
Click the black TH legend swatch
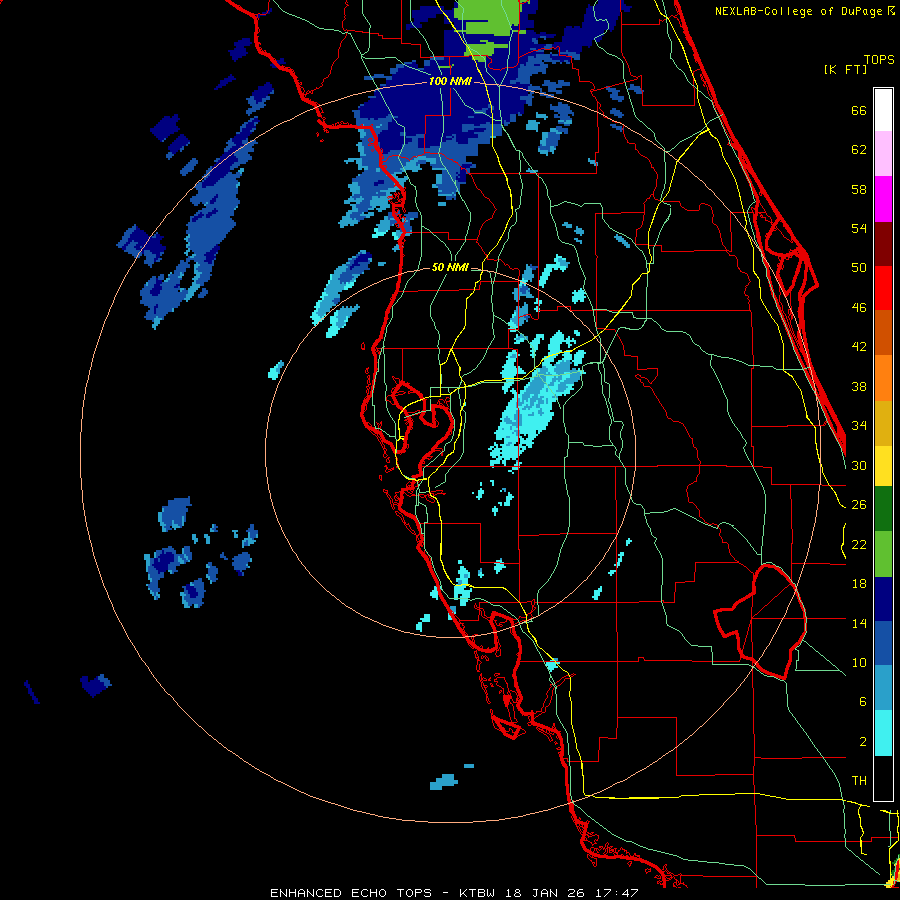coord(883,778)
